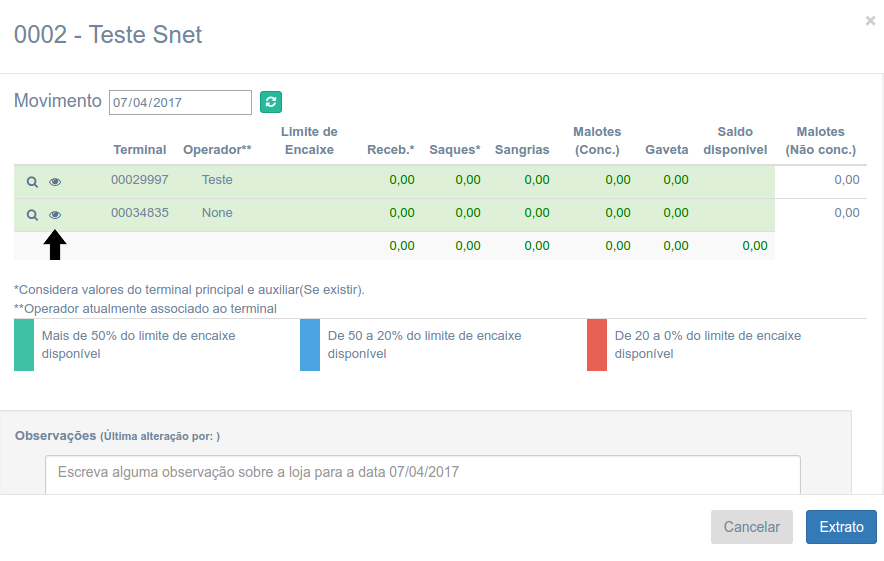Click the blue legend color swatch

point(310,345)
